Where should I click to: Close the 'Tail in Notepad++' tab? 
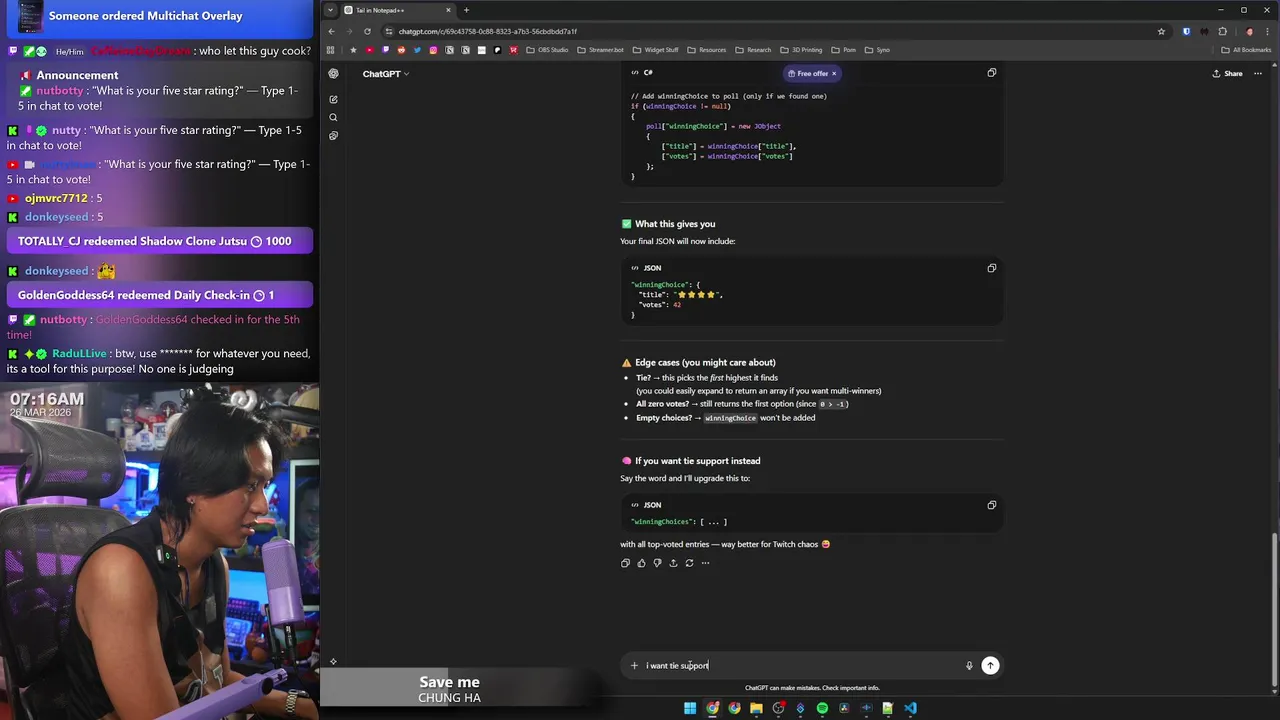coord(448,10)
